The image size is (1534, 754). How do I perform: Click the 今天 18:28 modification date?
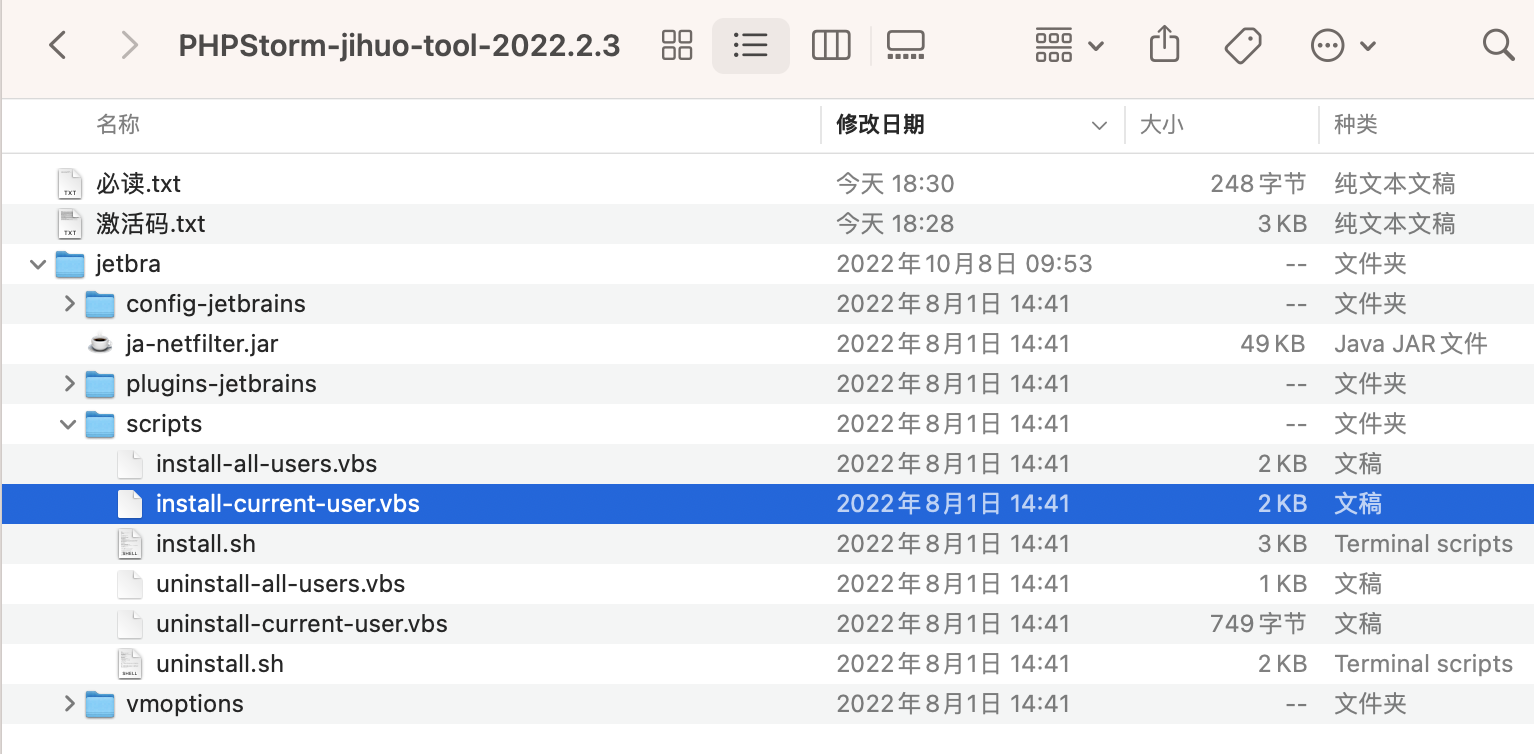coord(895,224)
